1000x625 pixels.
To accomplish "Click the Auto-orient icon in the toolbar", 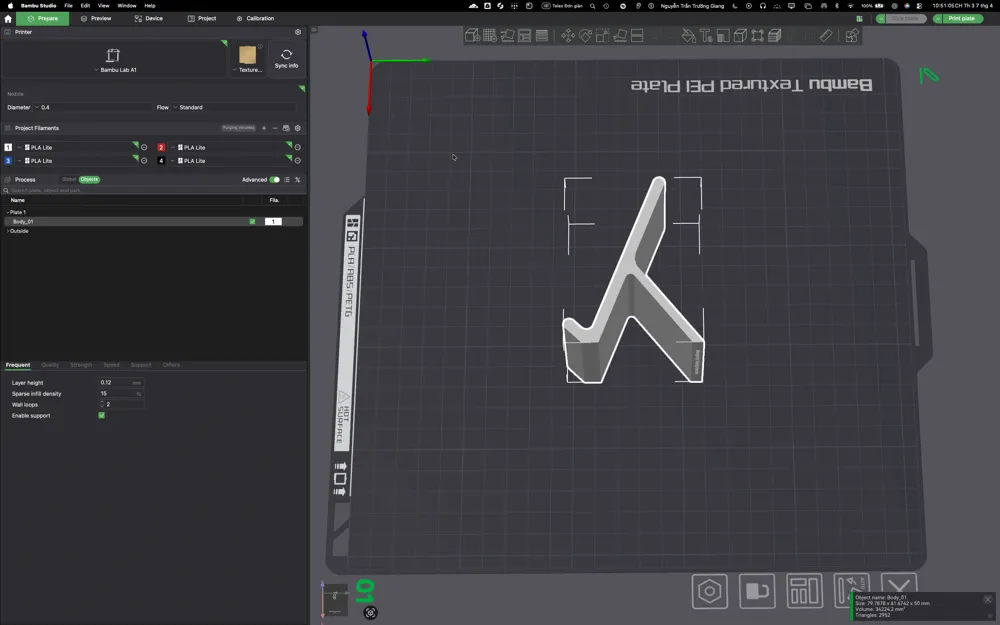I will [508, 35].
